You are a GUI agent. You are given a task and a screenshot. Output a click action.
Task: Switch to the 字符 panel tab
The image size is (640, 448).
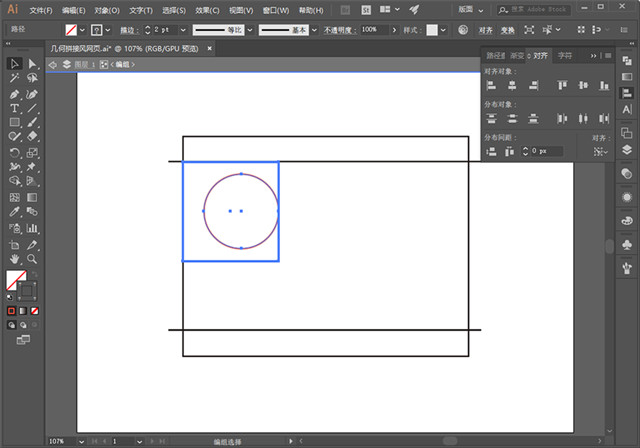pos(565,56)
